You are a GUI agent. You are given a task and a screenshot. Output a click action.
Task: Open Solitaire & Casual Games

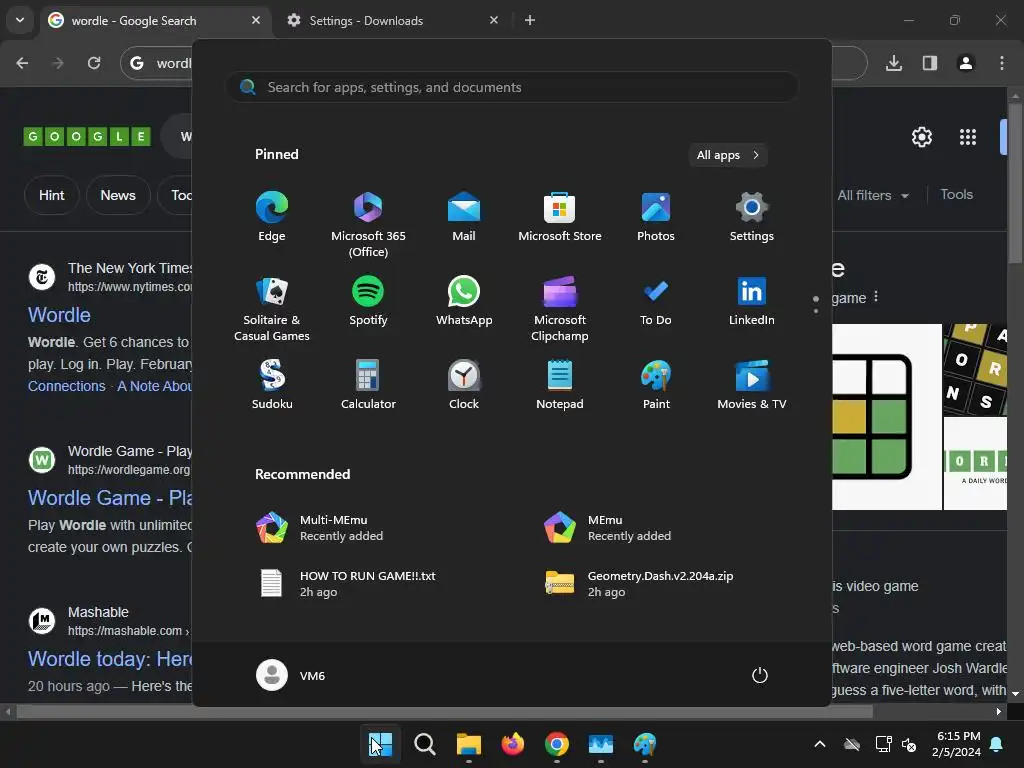[x=272, y=309]
